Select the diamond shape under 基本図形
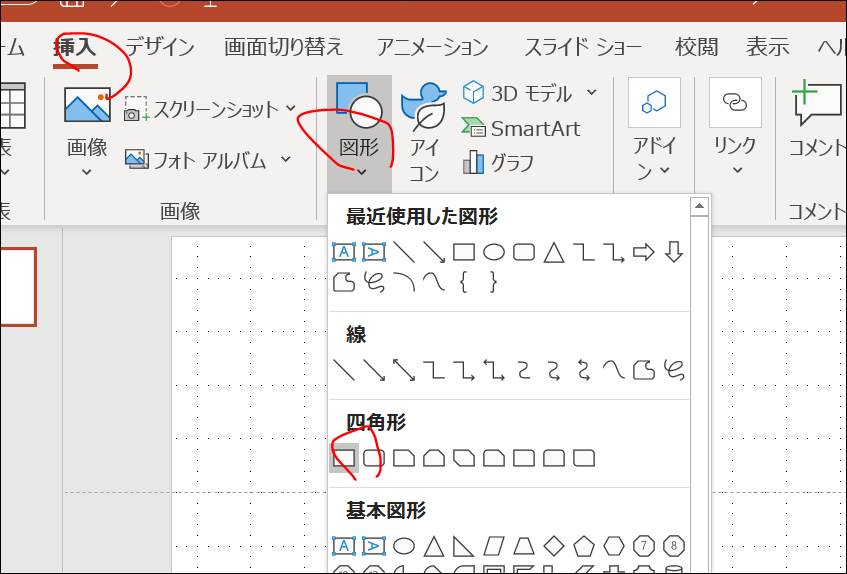847x574 pixels. (x=554, y=546)
